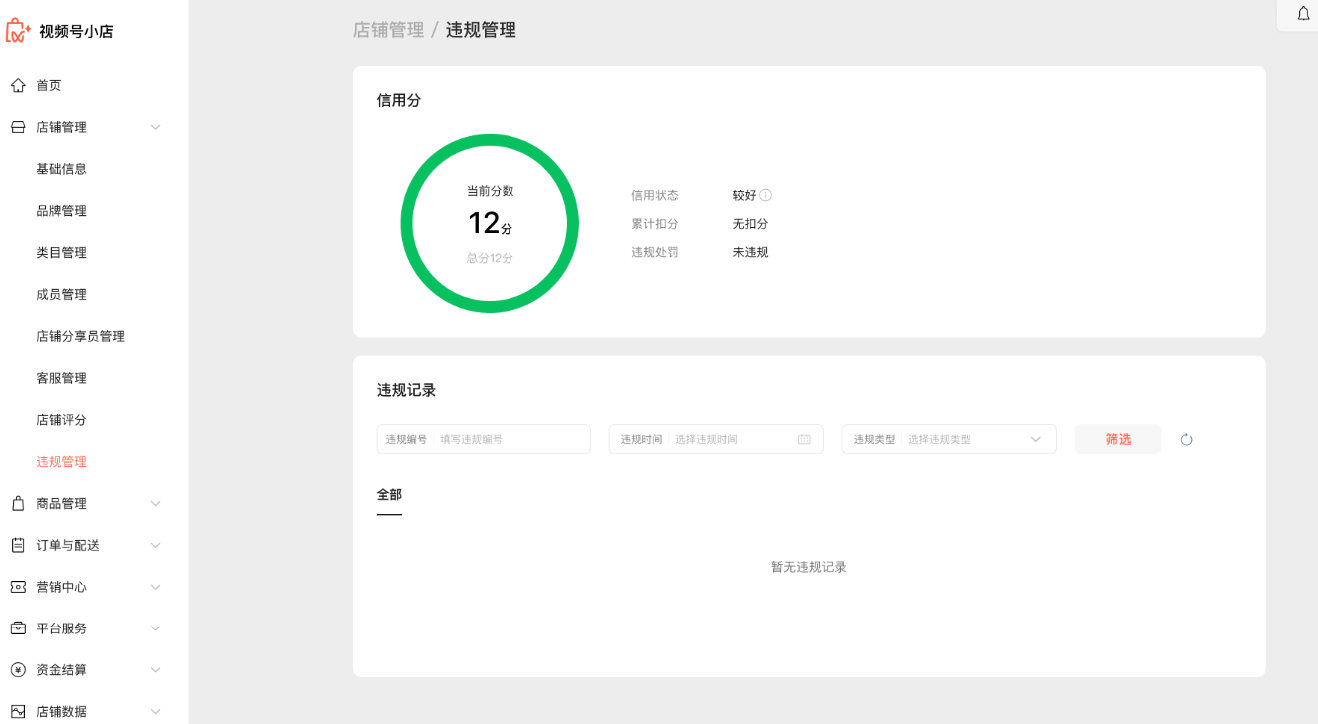Click the 商品管理 shopping bag icon
The height and width of the screenshot is (724, 1318).
click(18, 504)
